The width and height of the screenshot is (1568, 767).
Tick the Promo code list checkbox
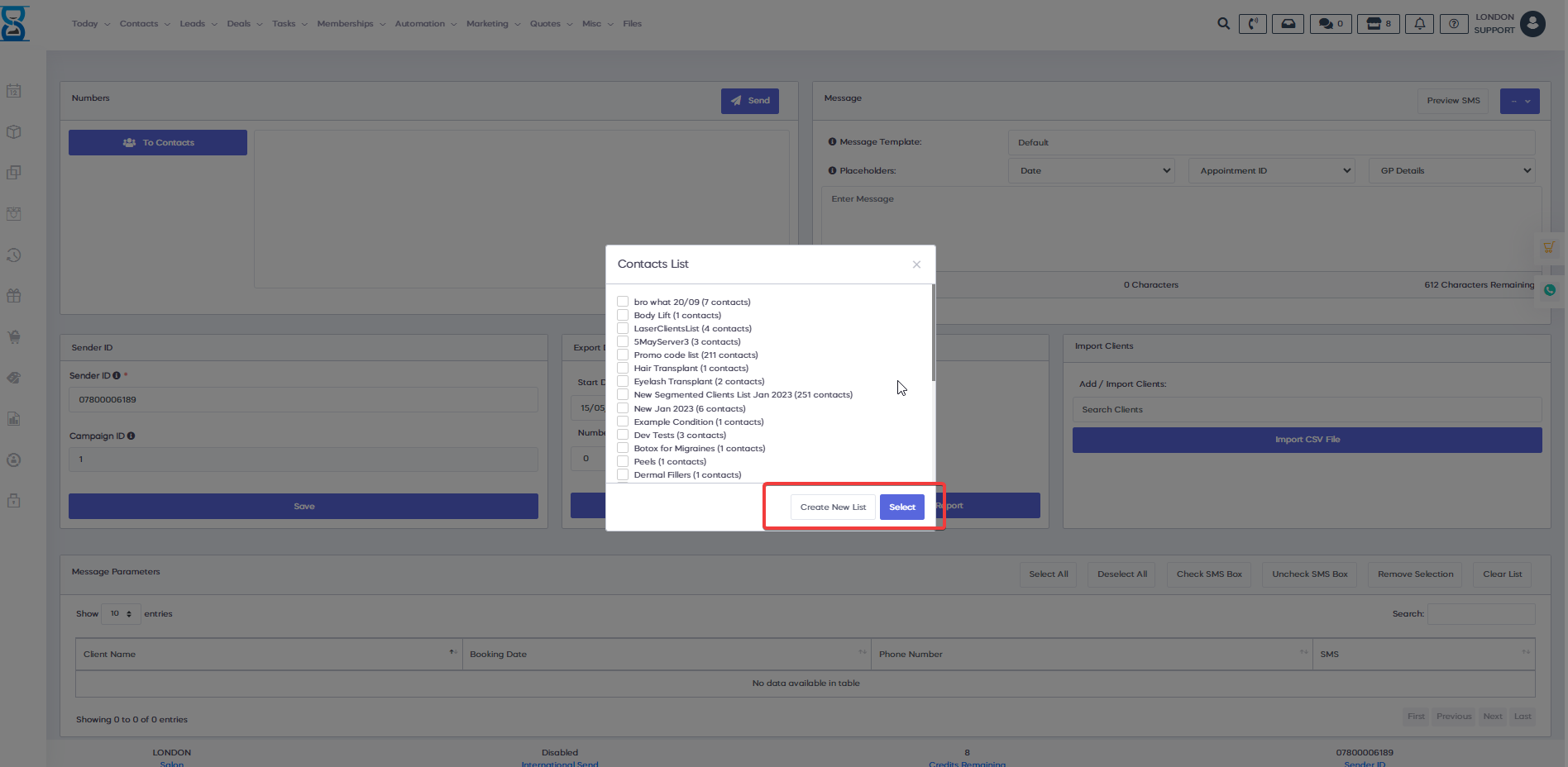(x=623, y=355)
